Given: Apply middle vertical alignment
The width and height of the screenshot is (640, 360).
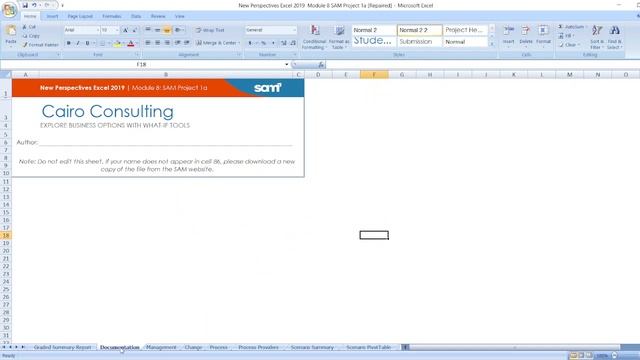Looking at the screenshot, I should click(x=158, y=30).
